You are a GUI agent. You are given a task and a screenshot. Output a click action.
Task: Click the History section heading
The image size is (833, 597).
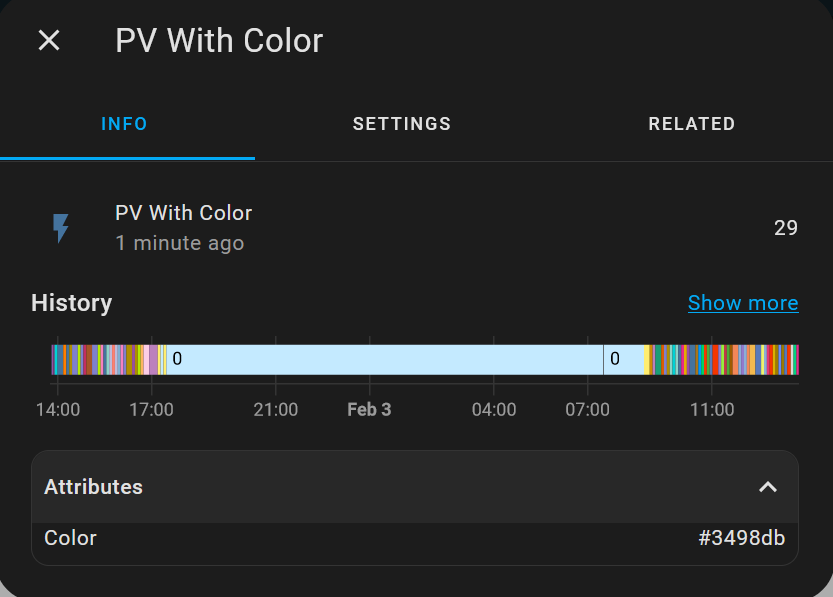pos(71,303)
